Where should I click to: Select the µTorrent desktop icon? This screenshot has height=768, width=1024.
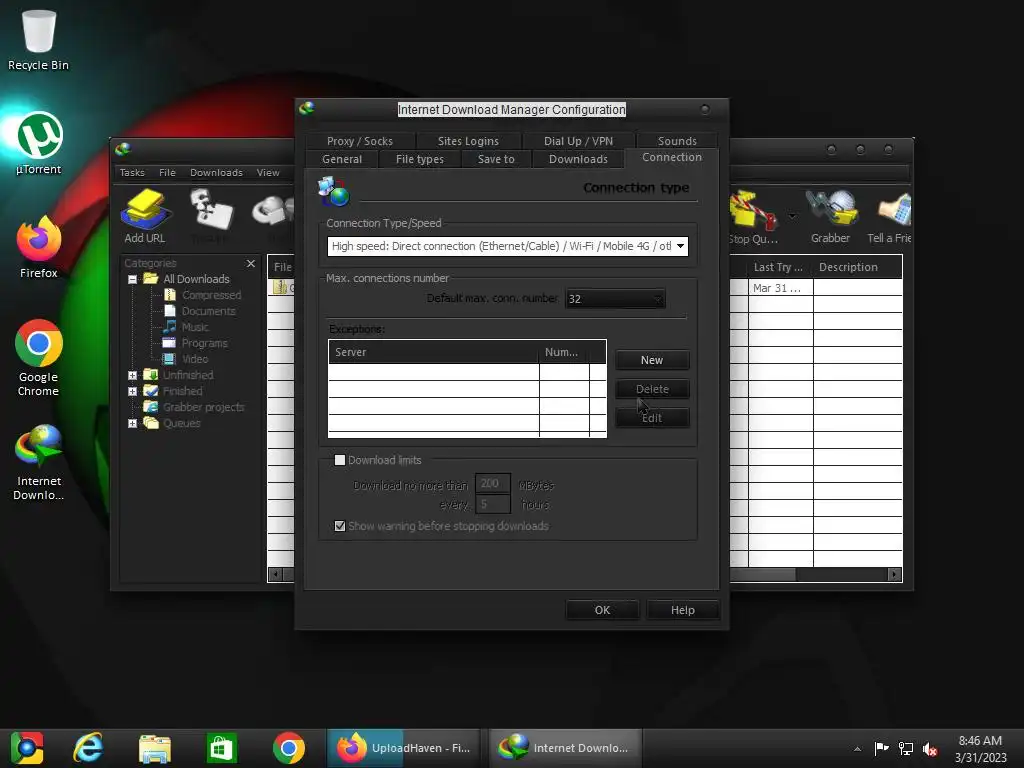(39, 144)
